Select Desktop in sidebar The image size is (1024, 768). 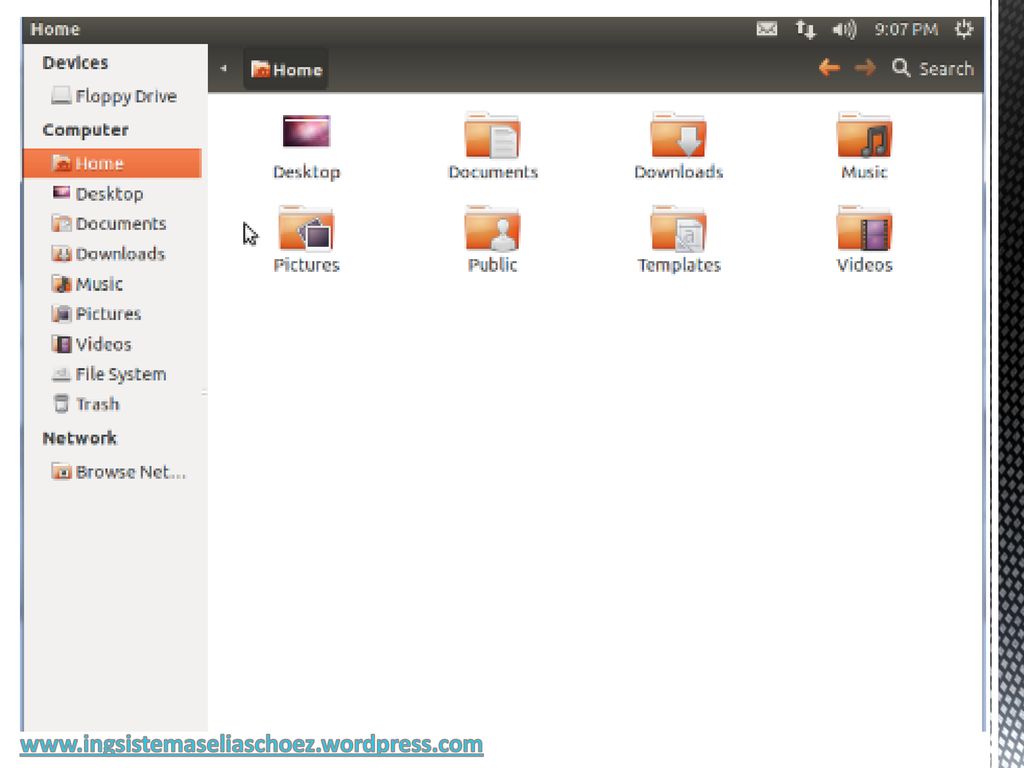click(97, 194)
